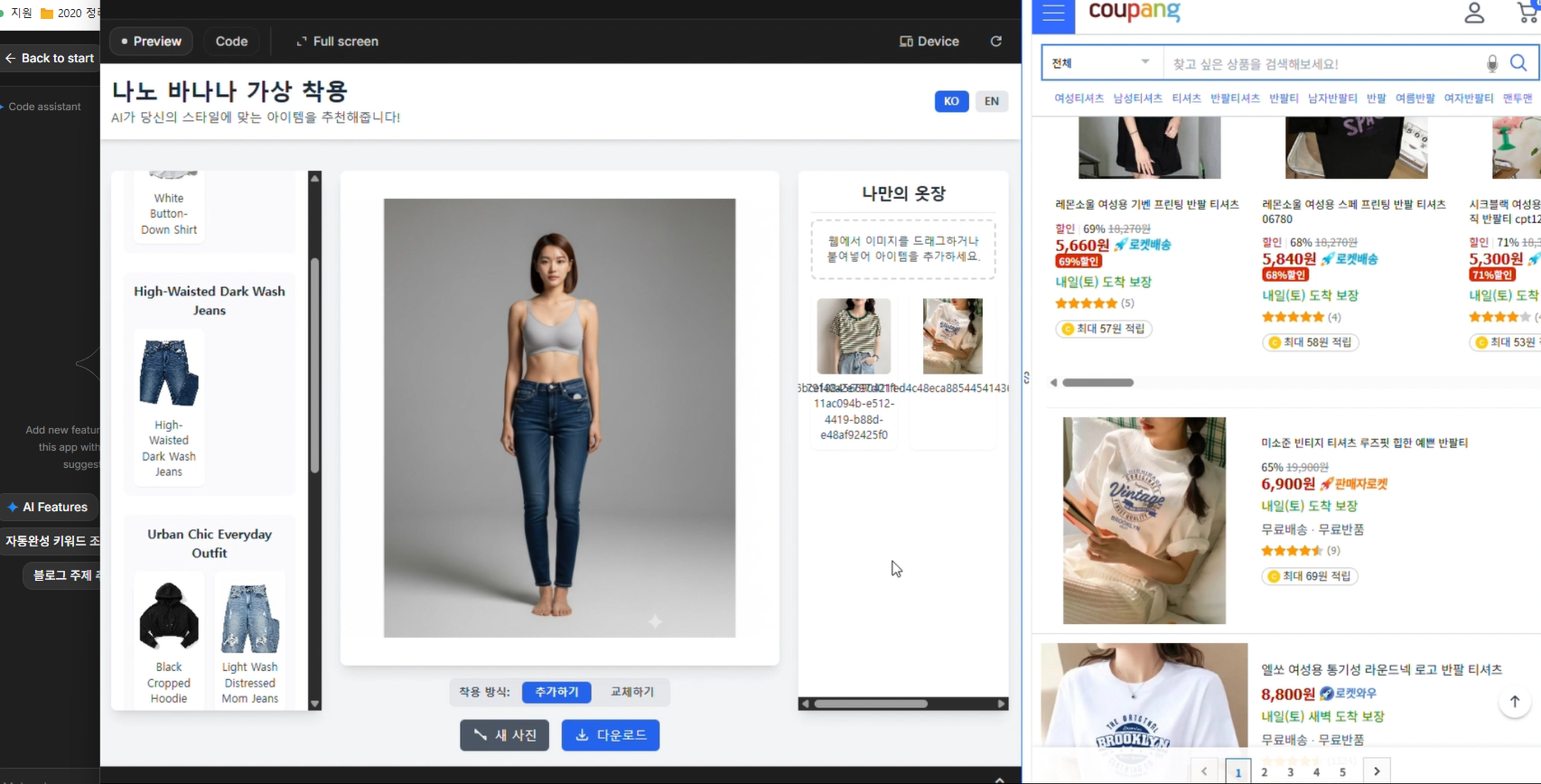Select the striped shirt in my closet
1541x784 pixels.
(854, 336)
